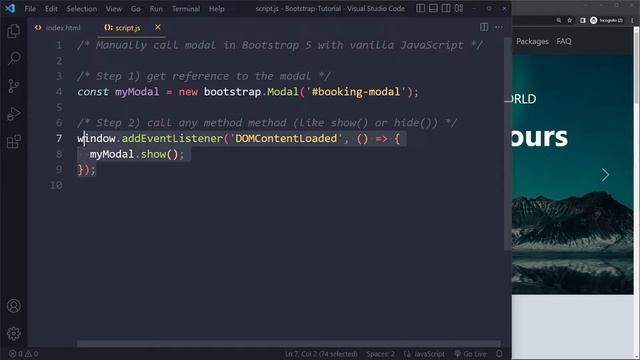Click 'DOMContentLoaded' string in code

pyautogui.click(x=286, y=138)
